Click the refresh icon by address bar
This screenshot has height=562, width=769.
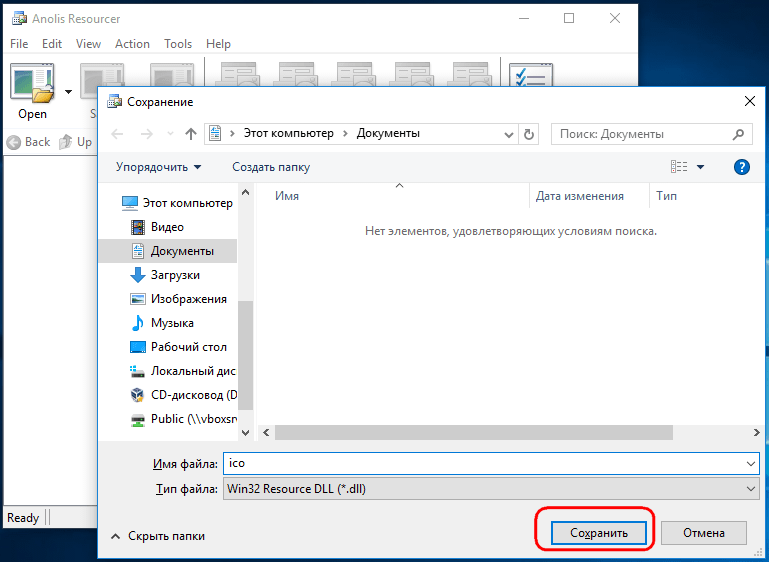pos(529,134)
